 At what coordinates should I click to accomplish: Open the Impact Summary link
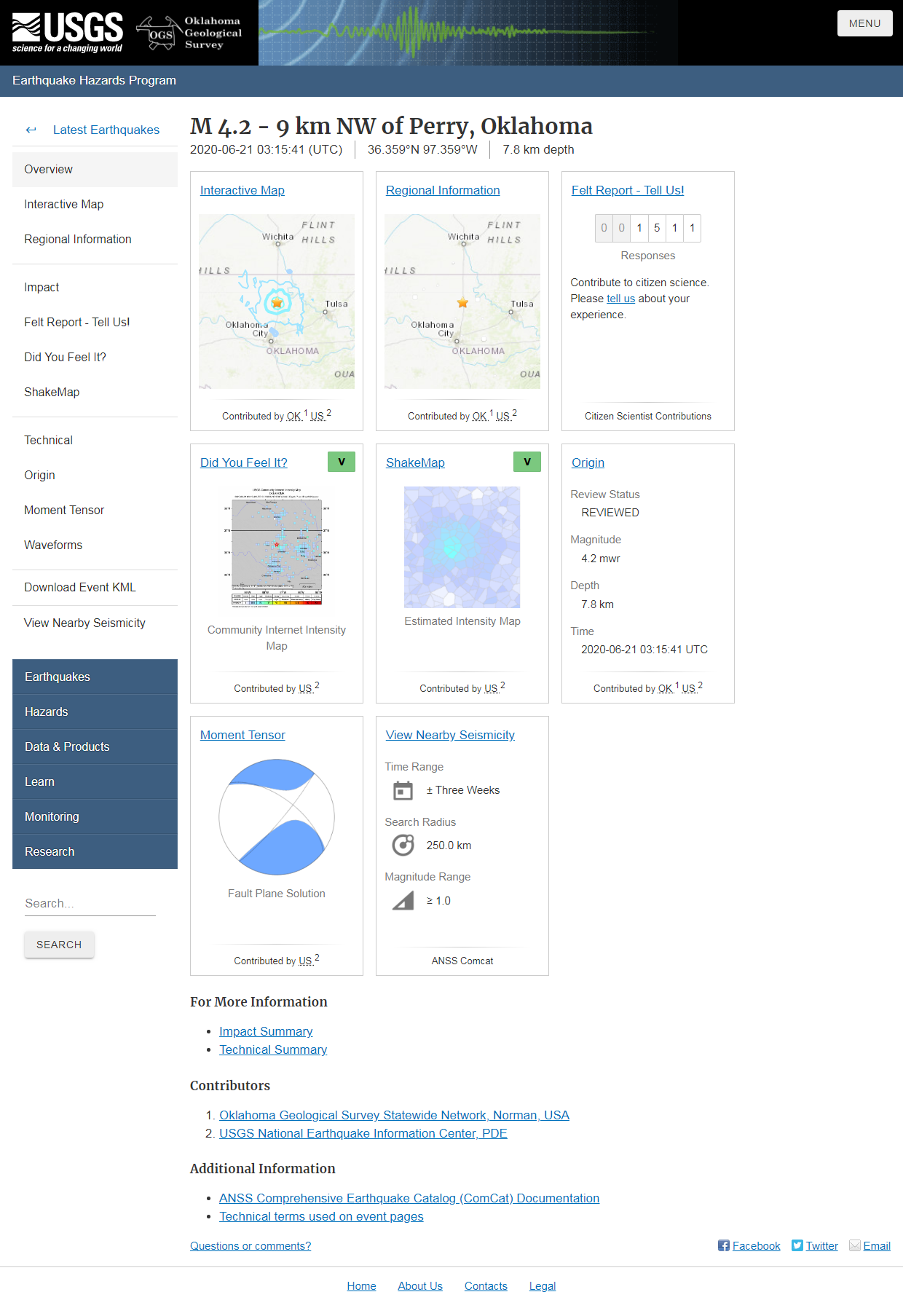pos(266,1031)
